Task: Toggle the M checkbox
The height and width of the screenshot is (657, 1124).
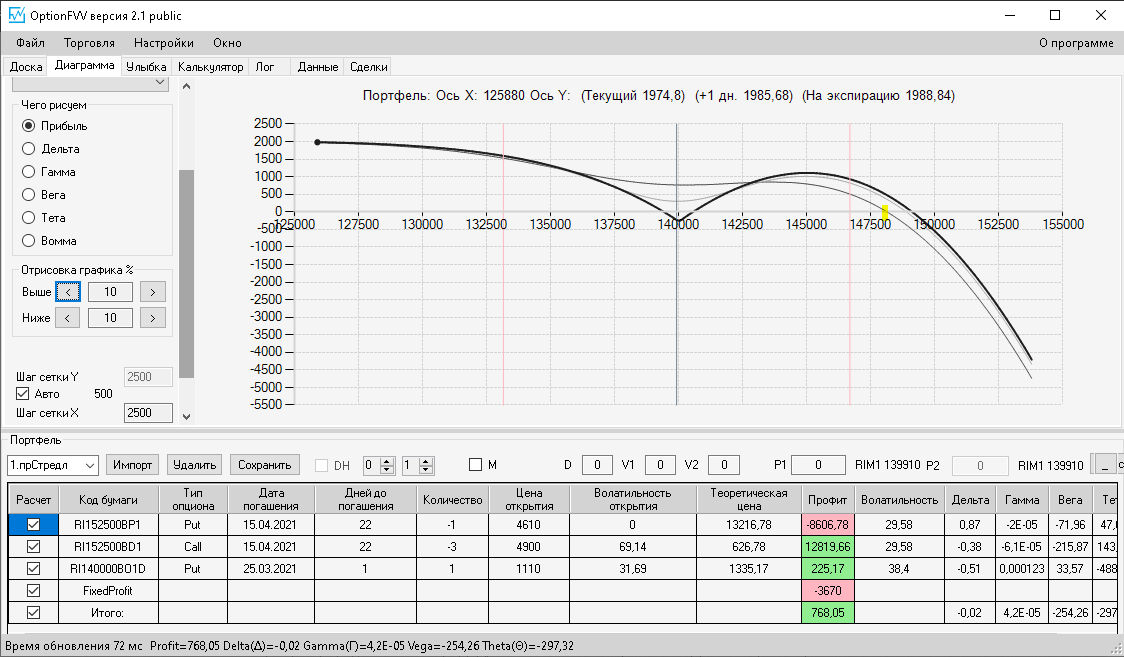Action: [475, 464]
